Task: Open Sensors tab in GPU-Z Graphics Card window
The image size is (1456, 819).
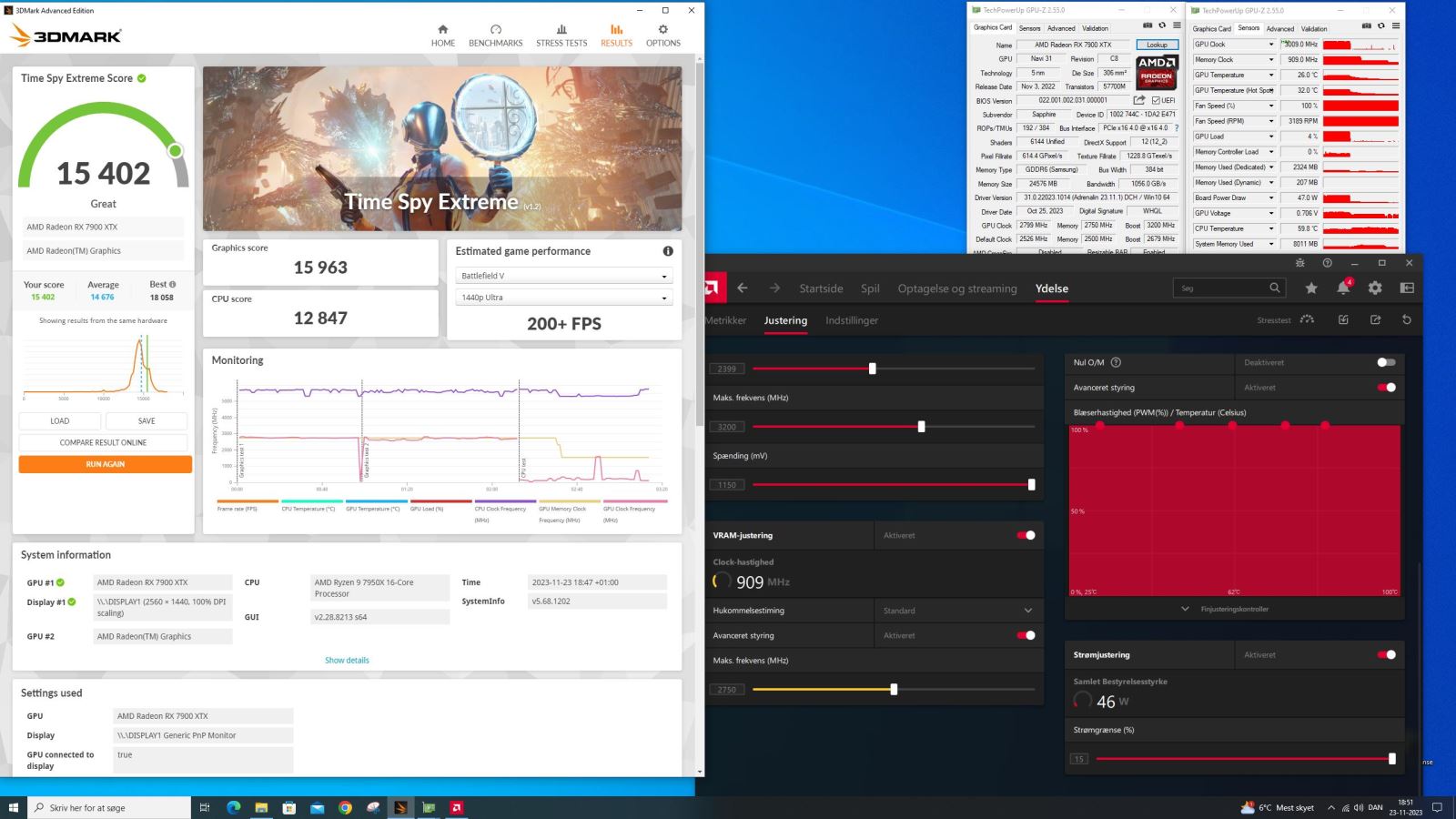Action: (1029, 28)
